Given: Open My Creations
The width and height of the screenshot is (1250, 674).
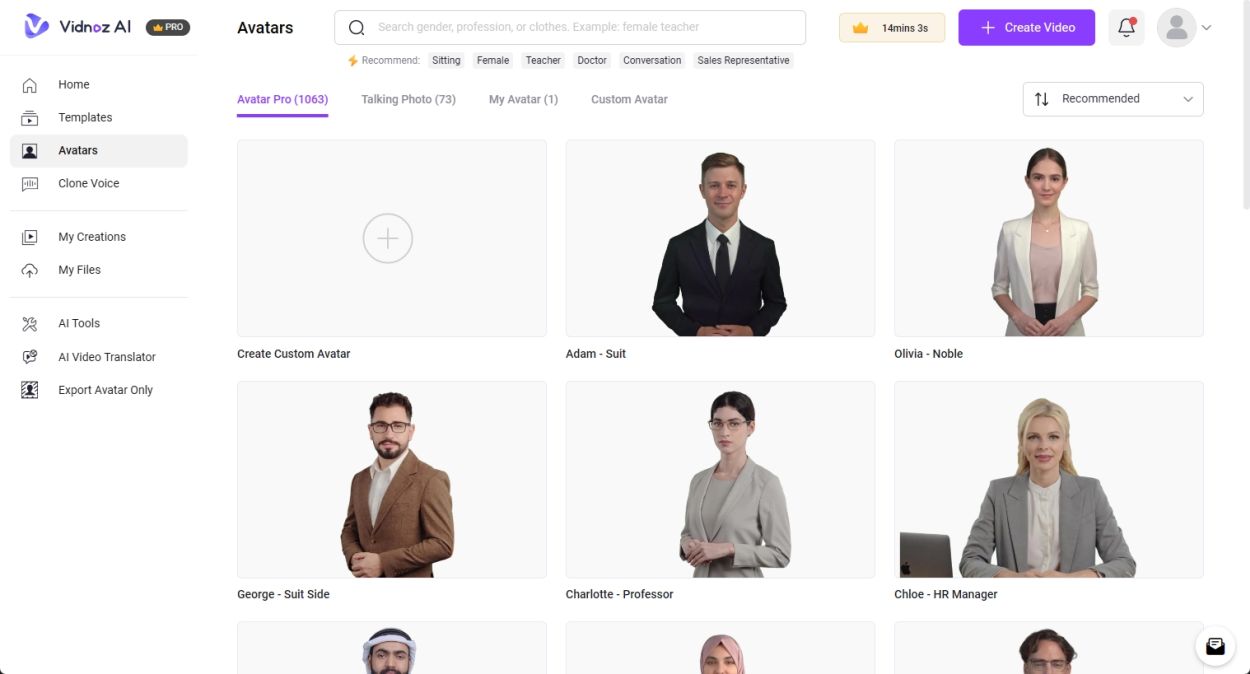Looking at the screenshot, I should tap(92, 236).
